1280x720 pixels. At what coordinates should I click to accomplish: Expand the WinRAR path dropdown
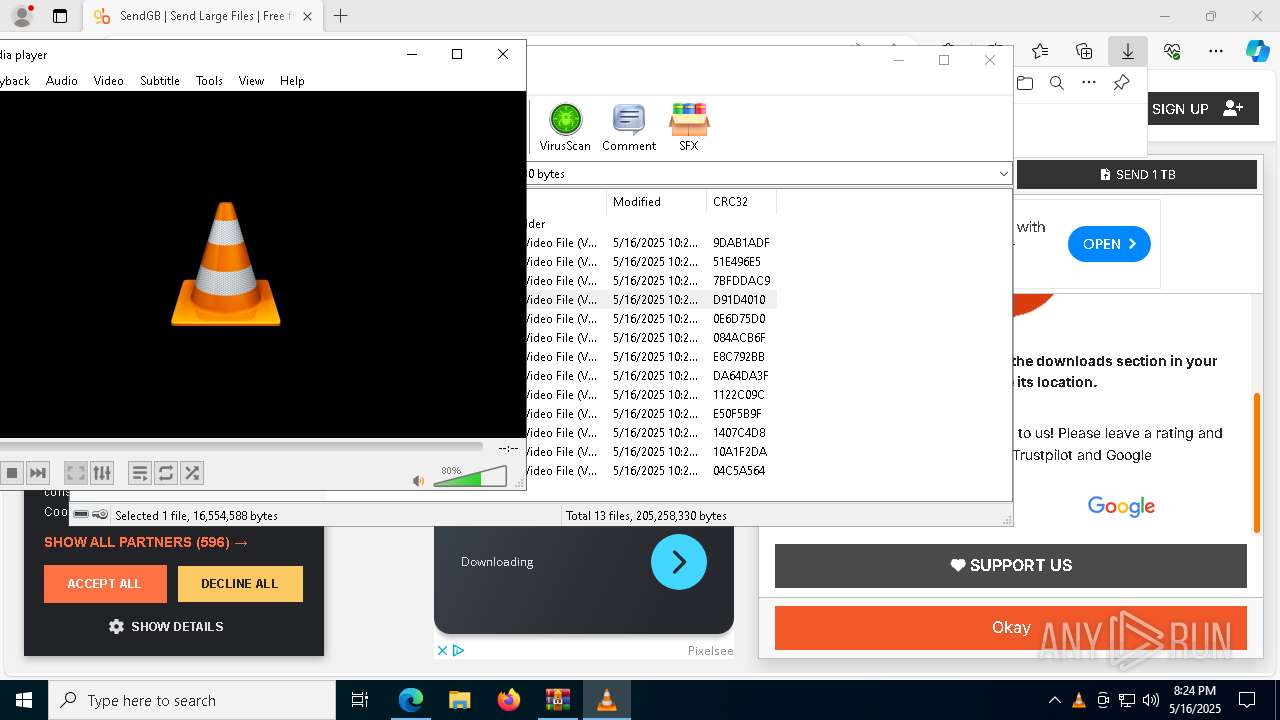[1003, 174]
